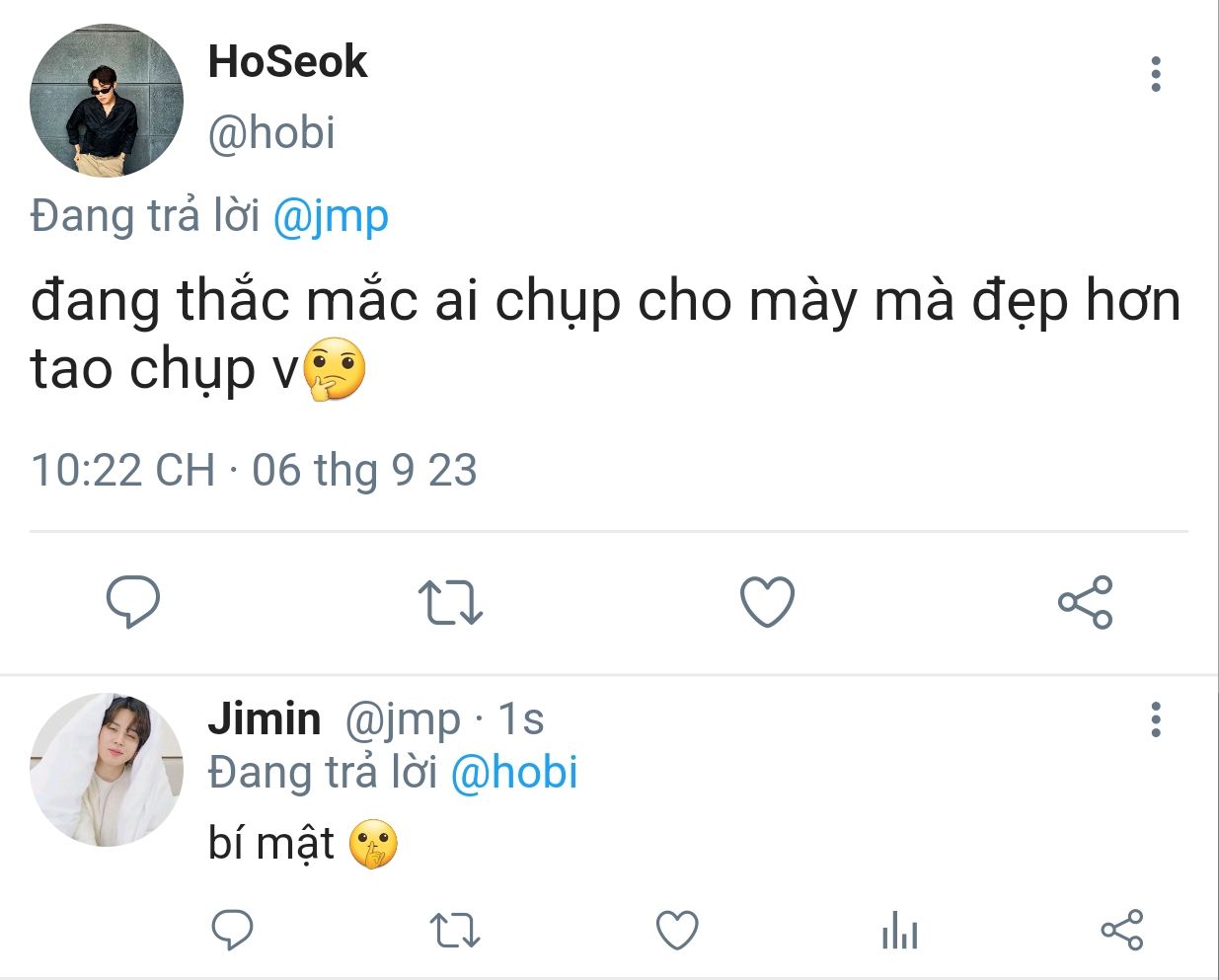This screenshot has width=1219, height=980.
Task: Open three-dot menu on Jimin's reply
Action: (x=1155, y=720)
